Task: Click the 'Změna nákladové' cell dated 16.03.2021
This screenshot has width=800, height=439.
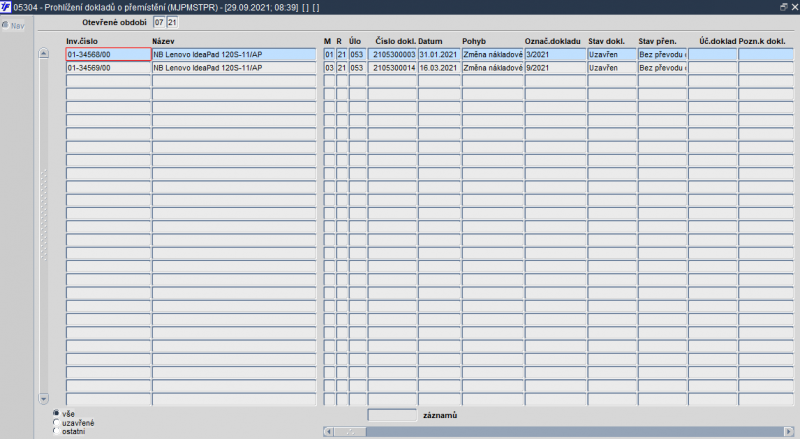Action: (493, 68)
